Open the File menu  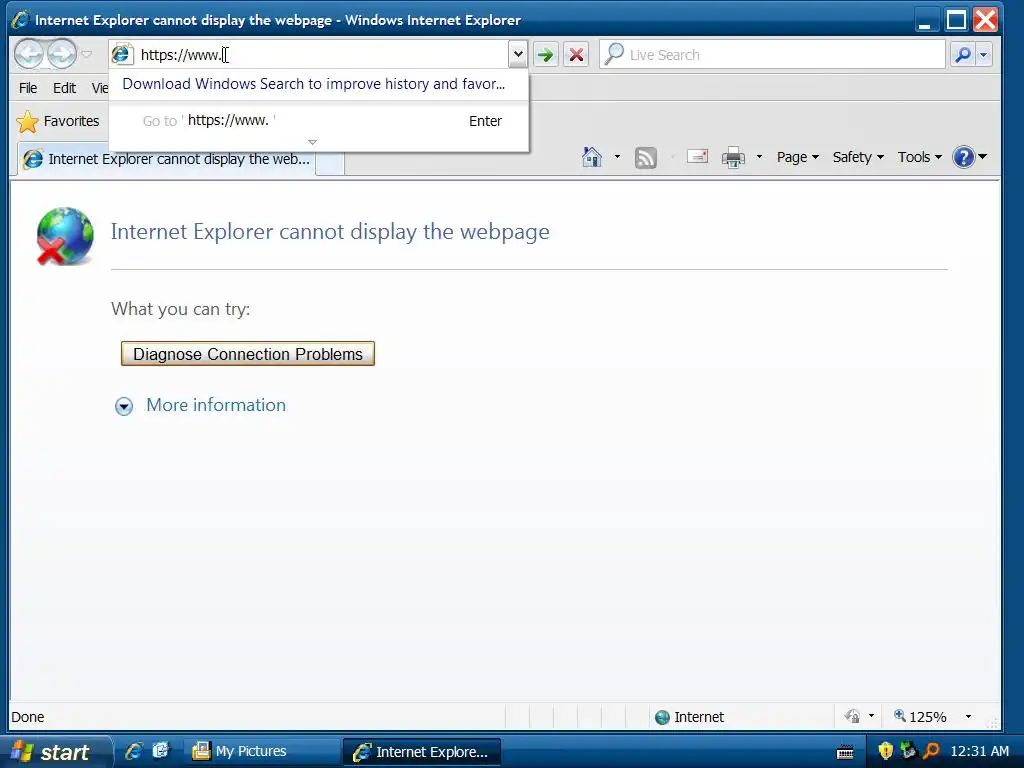(x=28, y=88)
